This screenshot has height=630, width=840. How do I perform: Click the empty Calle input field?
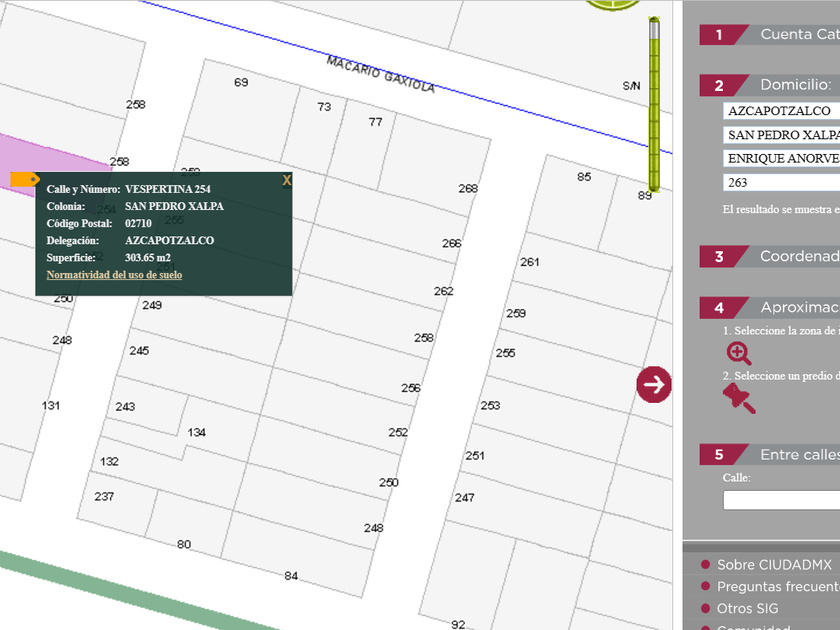pos(781,500)
